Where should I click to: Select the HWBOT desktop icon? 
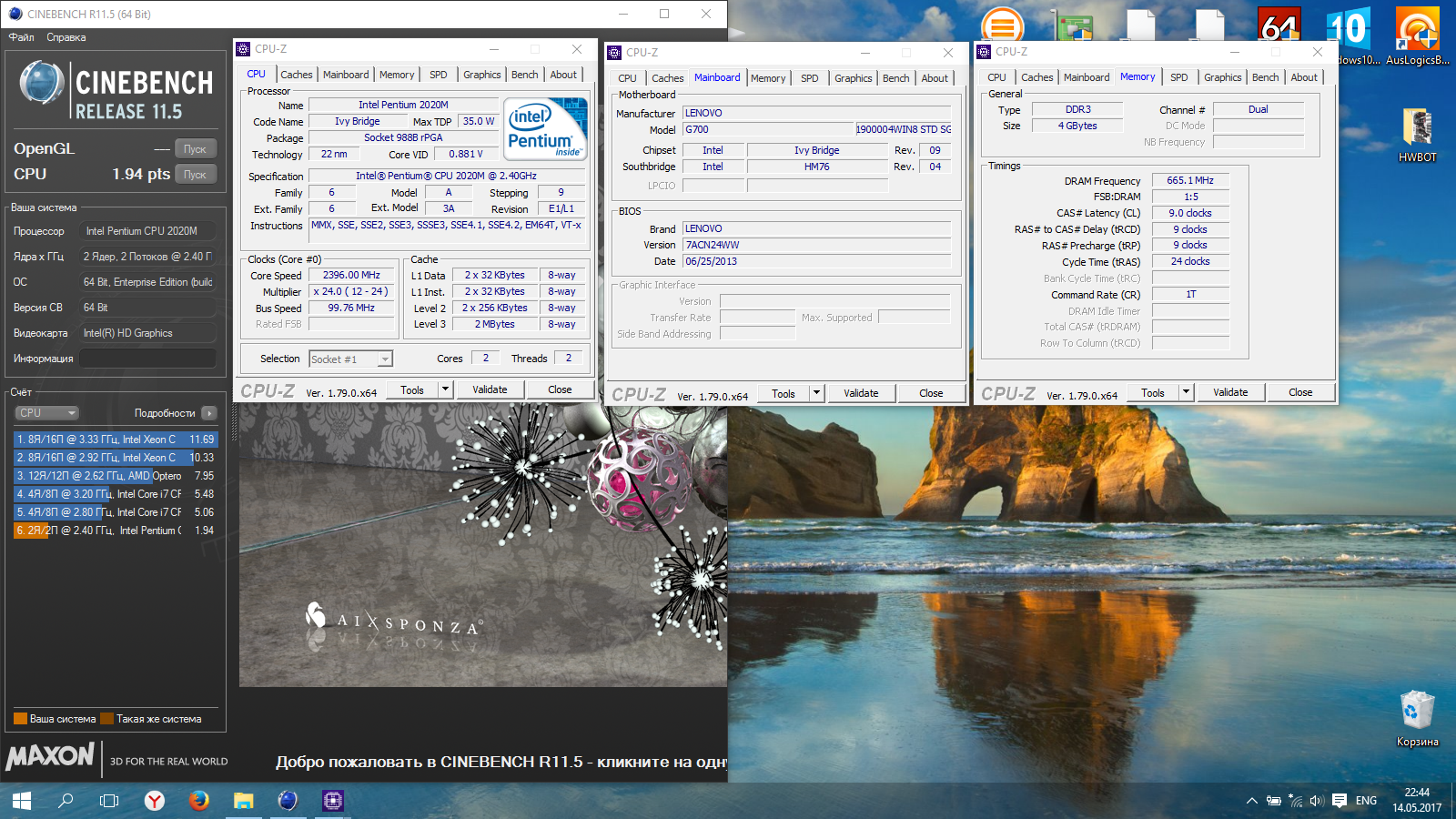pyautogui.click(x=1417, y=135)
